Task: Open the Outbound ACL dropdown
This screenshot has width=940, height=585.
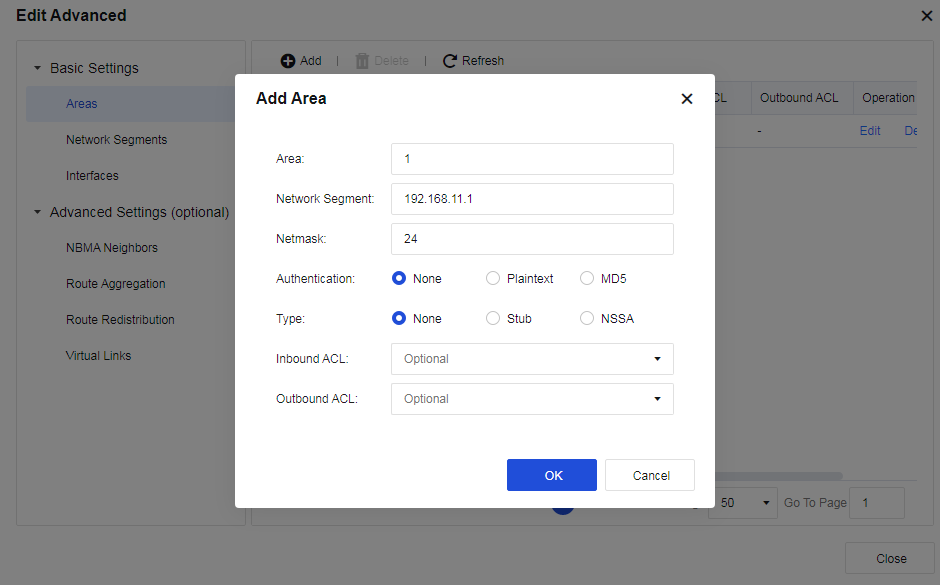Action: (x=532, y=399)
